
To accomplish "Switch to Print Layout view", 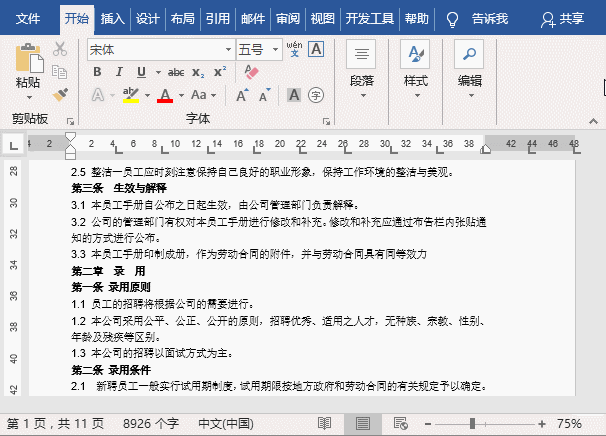I will pyautogui.click(x=363, y=424).
